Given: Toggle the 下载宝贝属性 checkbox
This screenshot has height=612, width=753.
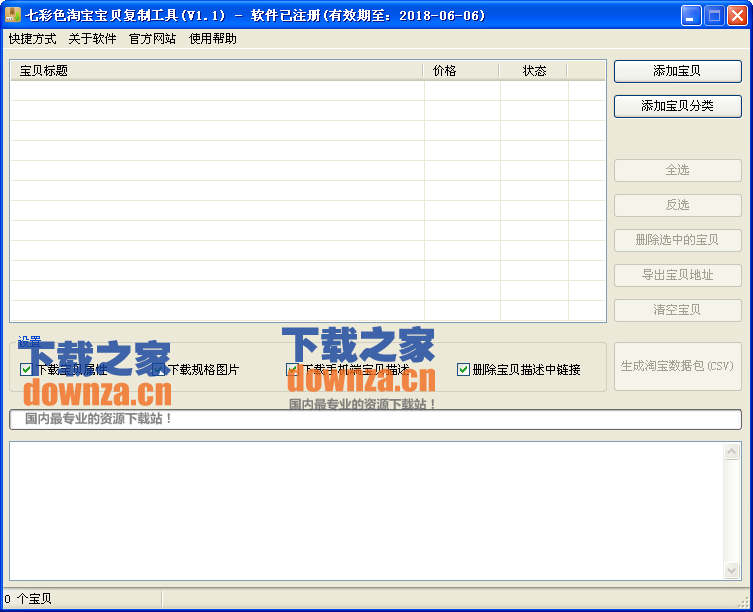Looking at the screenshot, I should click(26, 369).
